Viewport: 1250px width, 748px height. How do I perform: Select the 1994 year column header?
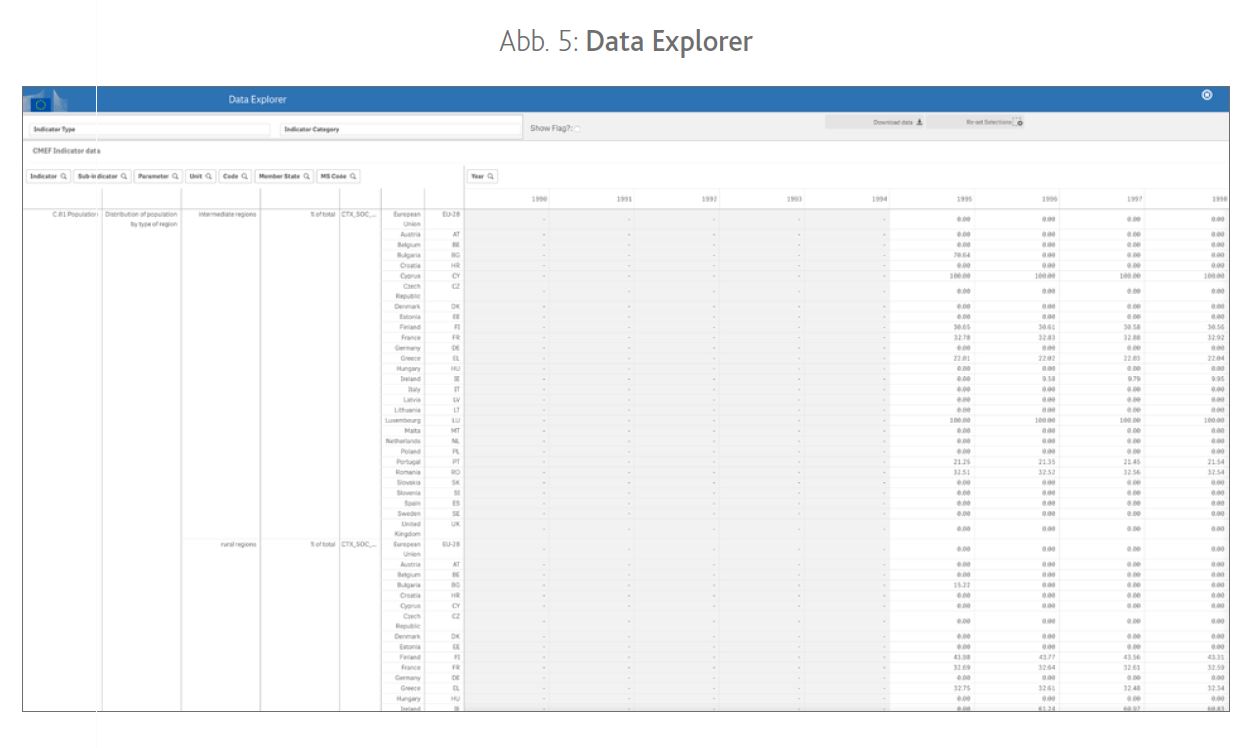point(878,199)
